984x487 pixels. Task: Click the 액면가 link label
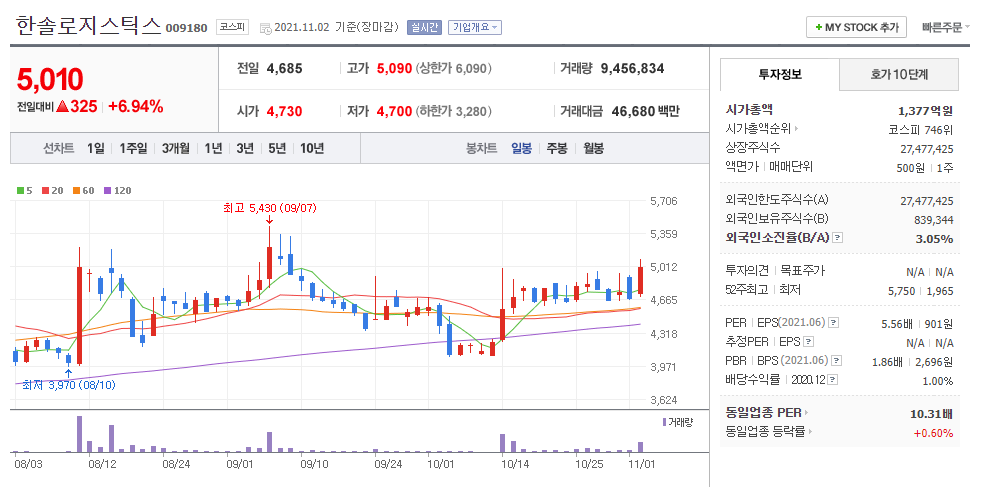tap(742, 167)
